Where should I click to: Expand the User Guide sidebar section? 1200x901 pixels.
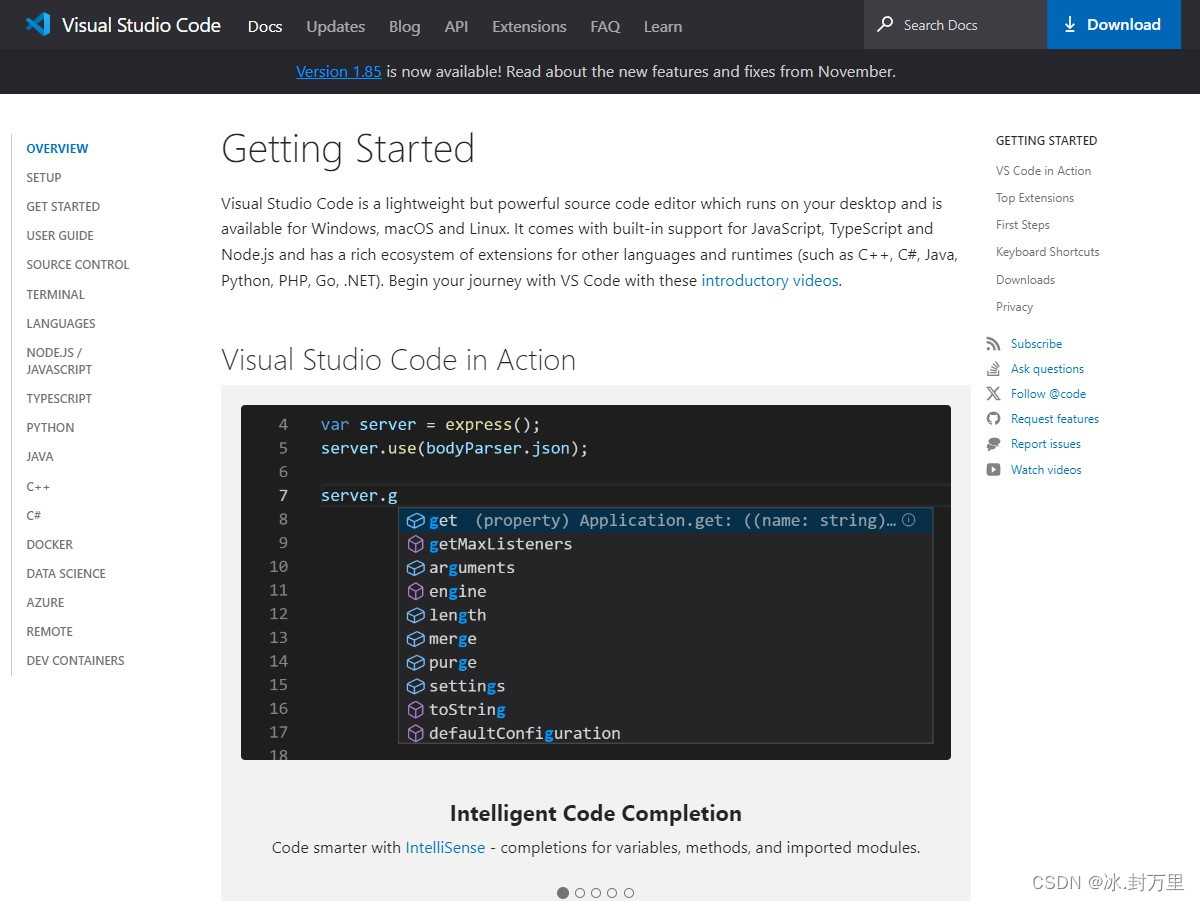(60, 235)
